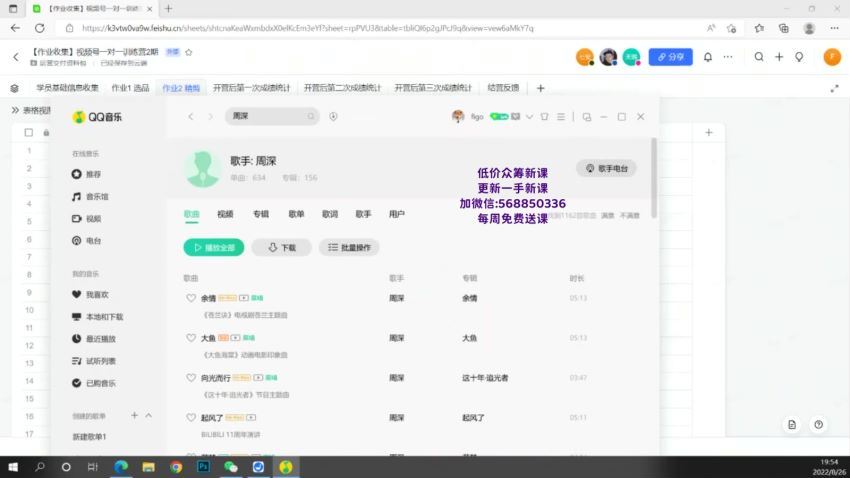Switch to the 歌手 tab
Viewport: 850px width, 478px height.
[363, 214]
